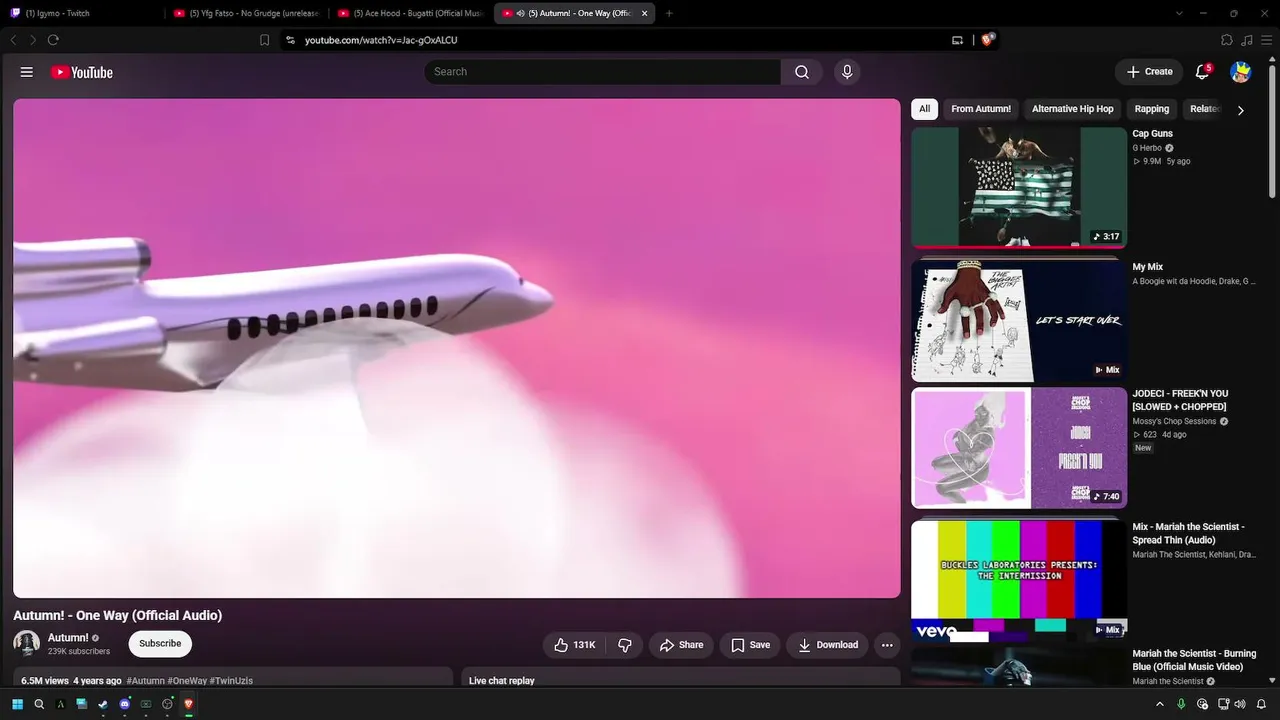Viewport: 1280px width, 720px height.
Task: Go back in browser history
Action: click(13, 40)
